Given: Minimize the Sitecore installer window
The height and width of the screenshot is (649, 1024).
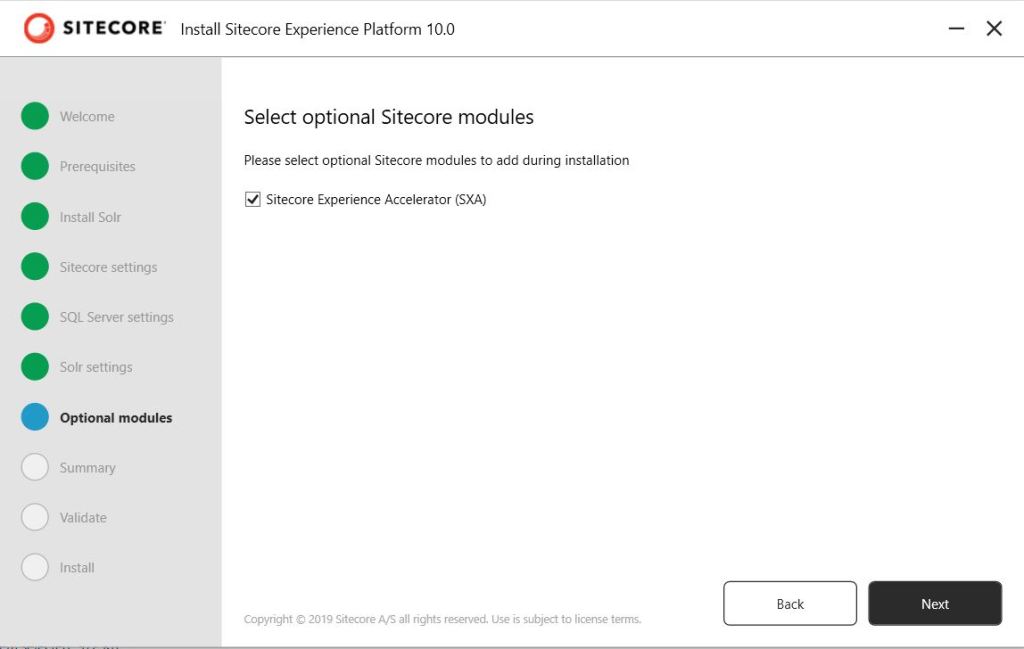Looking at the screenshot, I should (x=956, y=29).
